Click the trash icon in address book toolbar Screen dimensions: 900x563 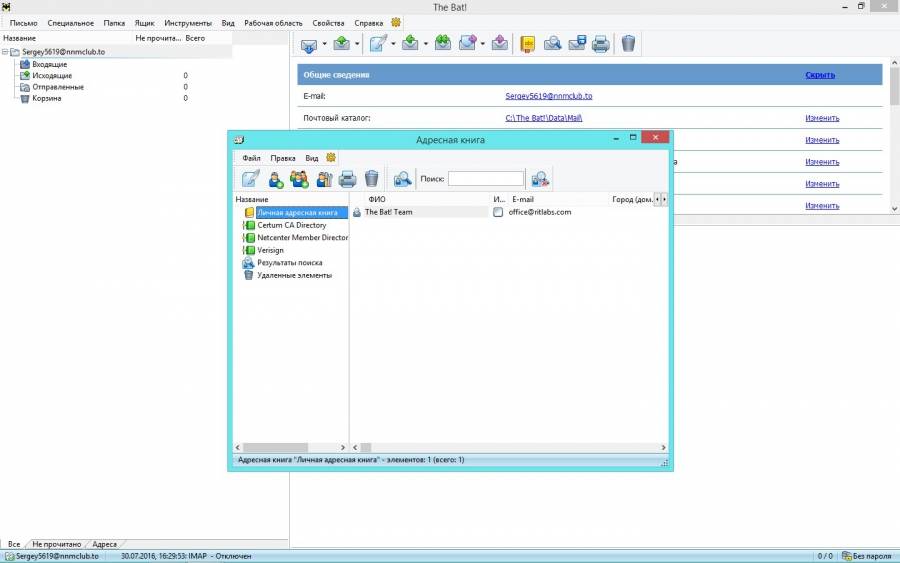[371, 179]
